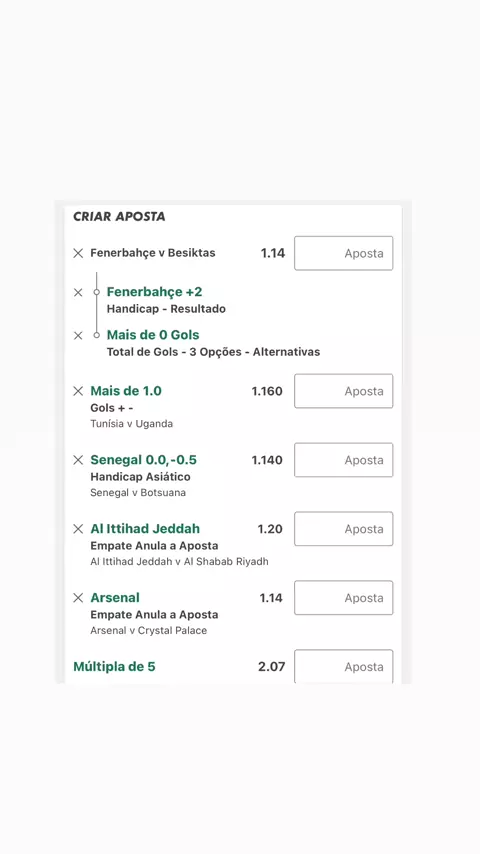Click the Al Ittihad Jeddah selection name

pyautogui.click(x=145, y=529)
